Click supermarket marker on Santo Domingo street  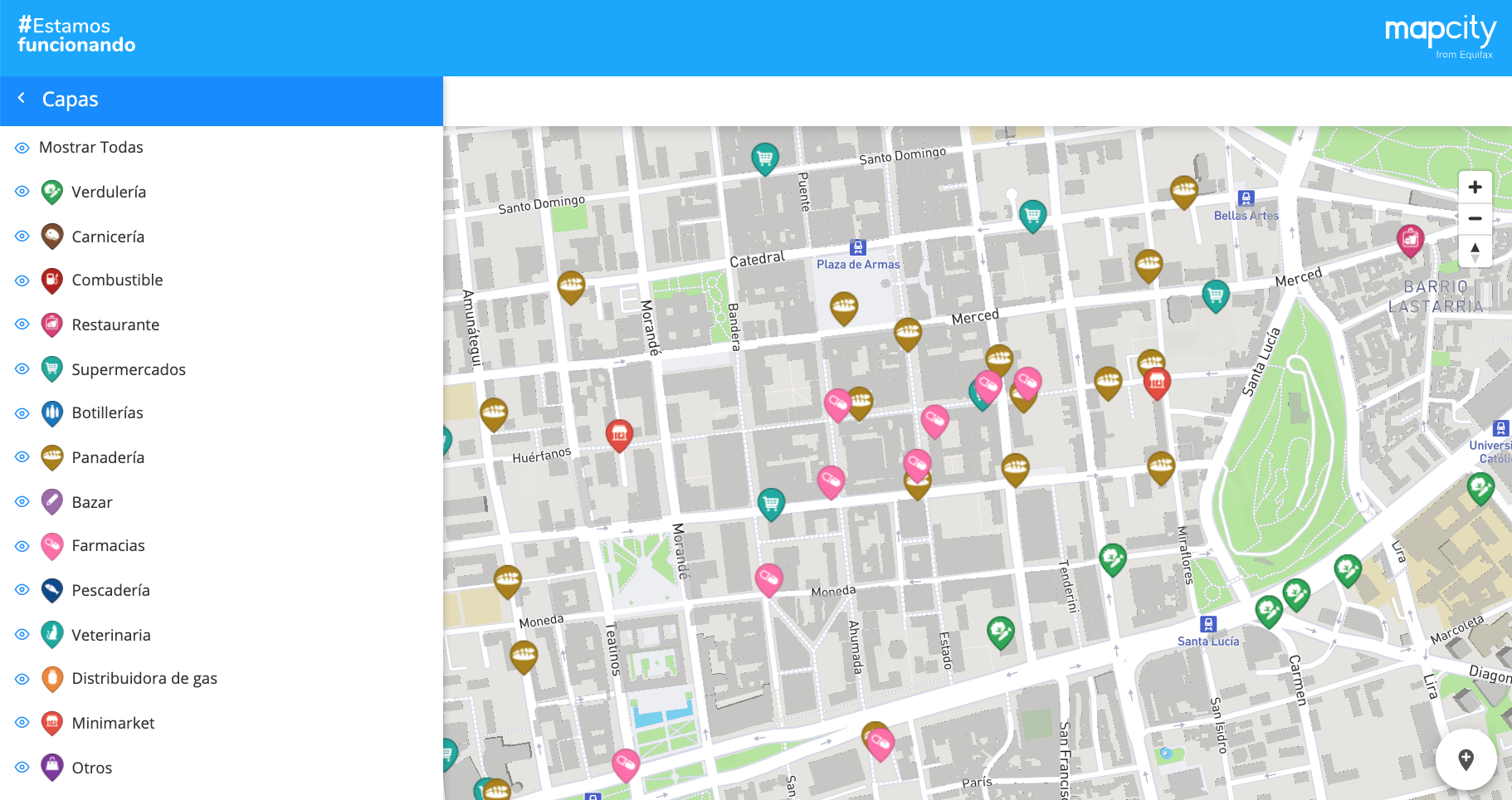(764, 157)
